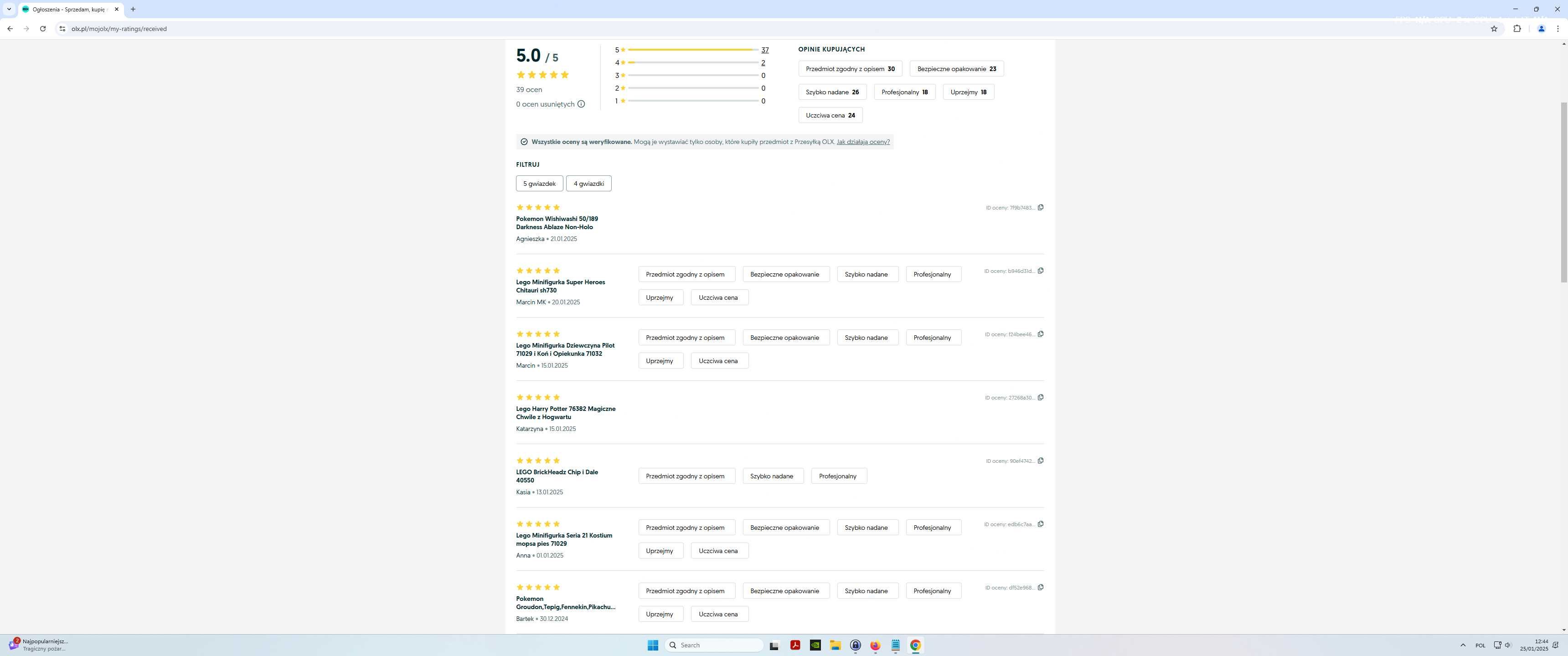This screenshot has height=656, width=1568.
Task: Expand hidden system tray icons
Action: (1463, 645)
